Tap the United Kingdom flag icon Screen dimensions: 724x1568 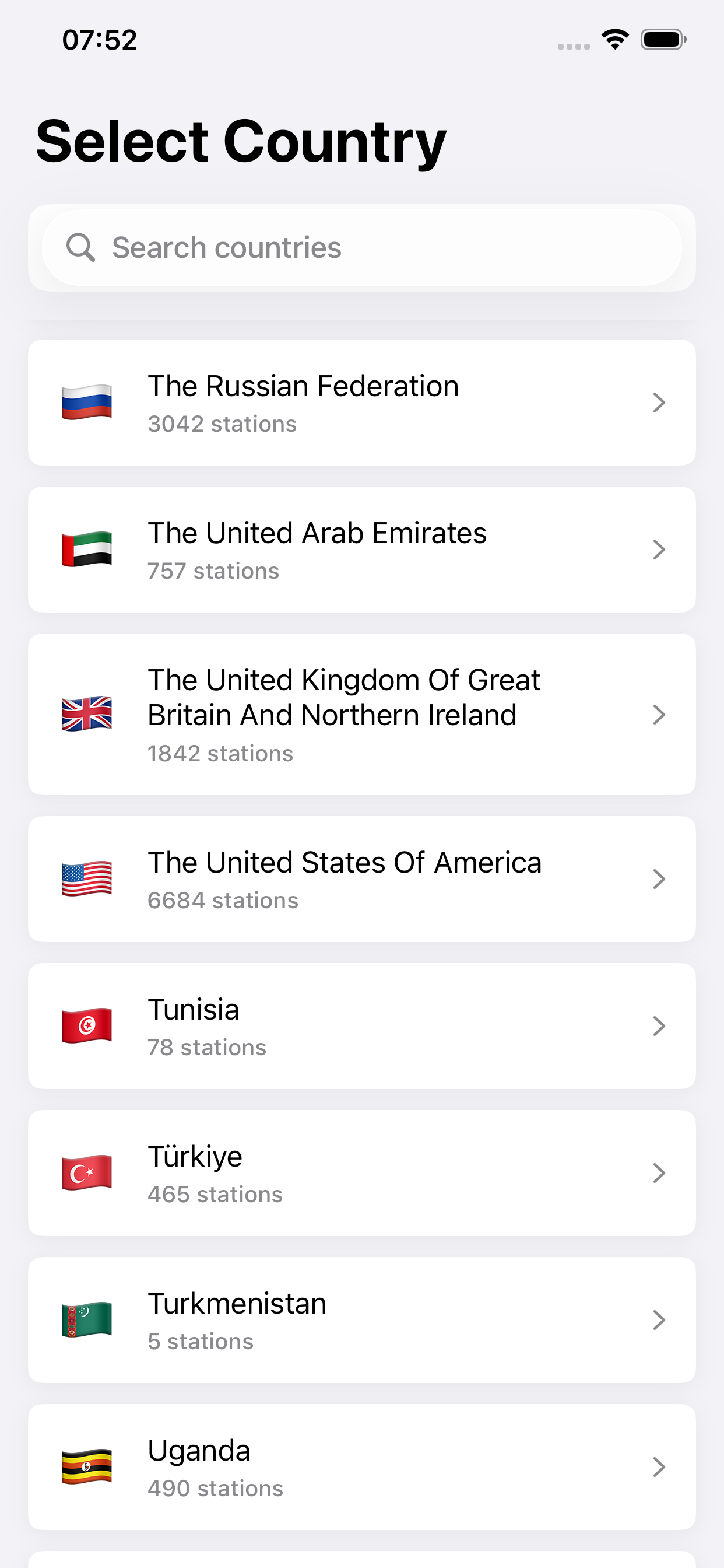coord(87,714)
